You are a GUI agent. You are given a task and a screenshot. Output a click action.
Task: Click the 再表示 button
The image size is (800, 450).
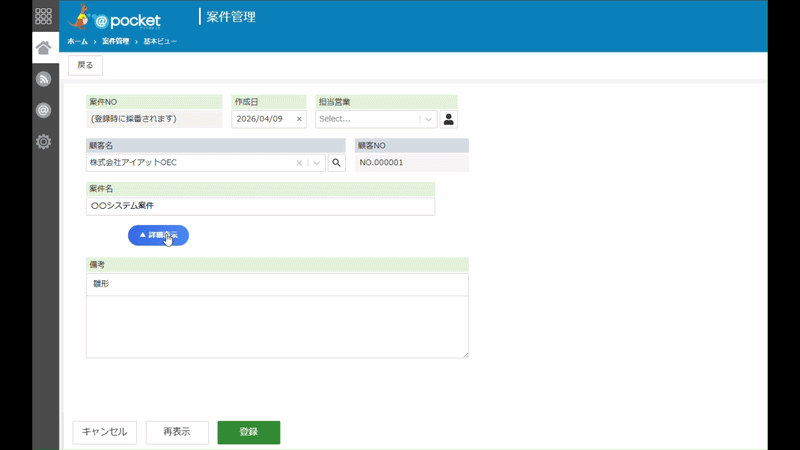[177, 432]
